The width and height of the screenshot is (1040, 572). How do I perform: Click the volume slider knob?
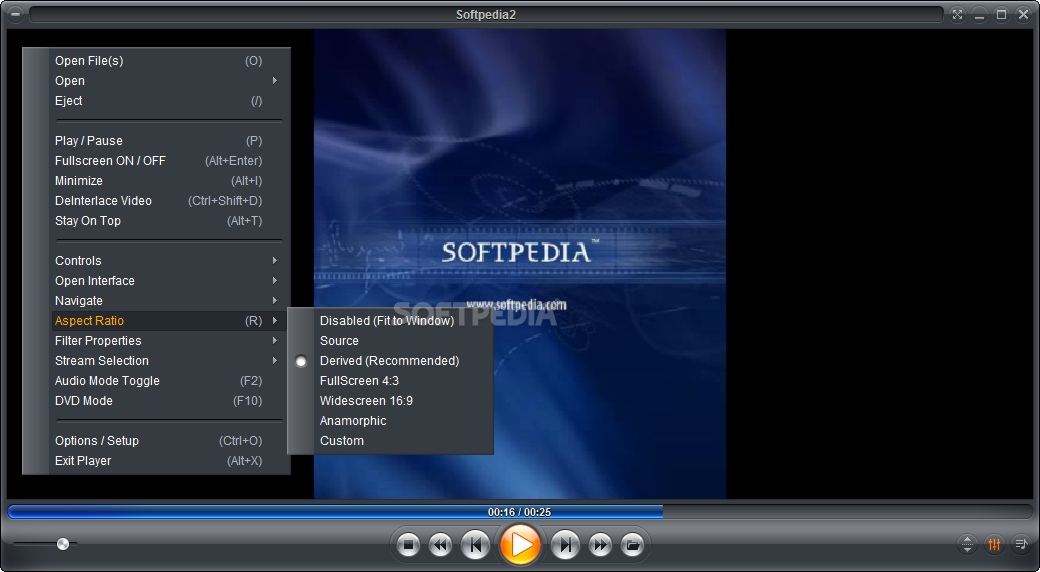[x=63, y=544]
